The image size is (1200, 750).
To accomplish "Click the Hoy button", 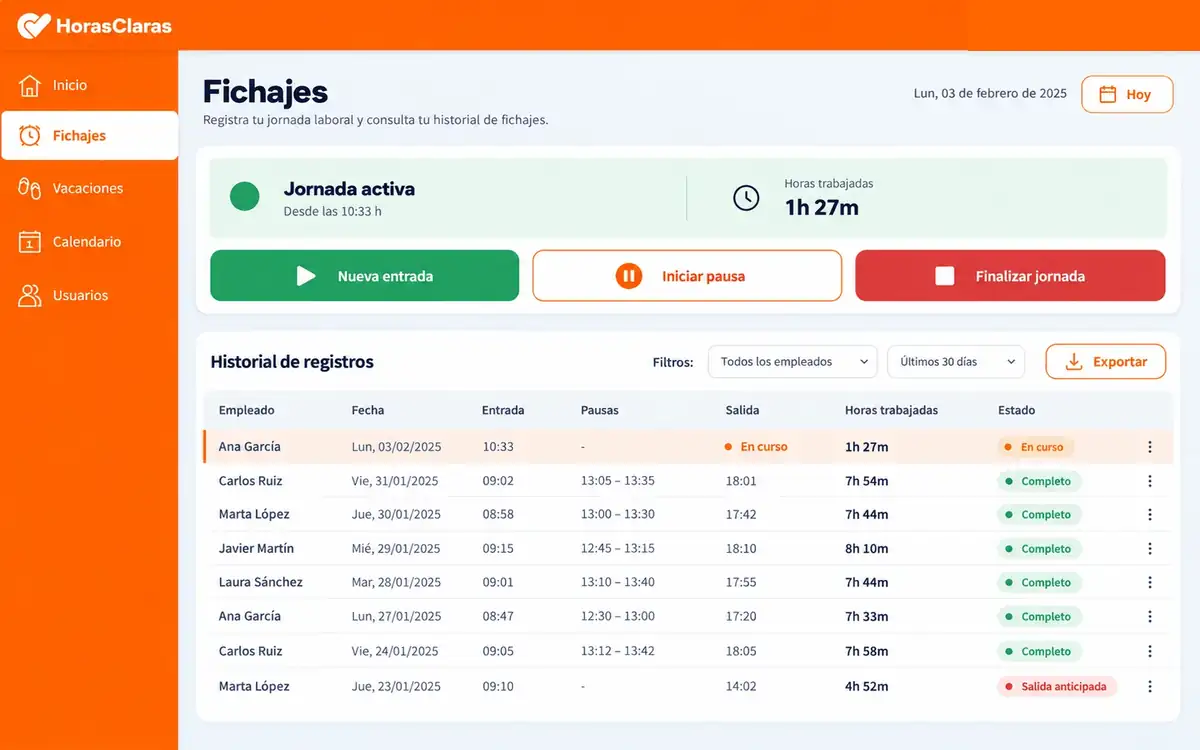I will click(x=1127, y=94).
